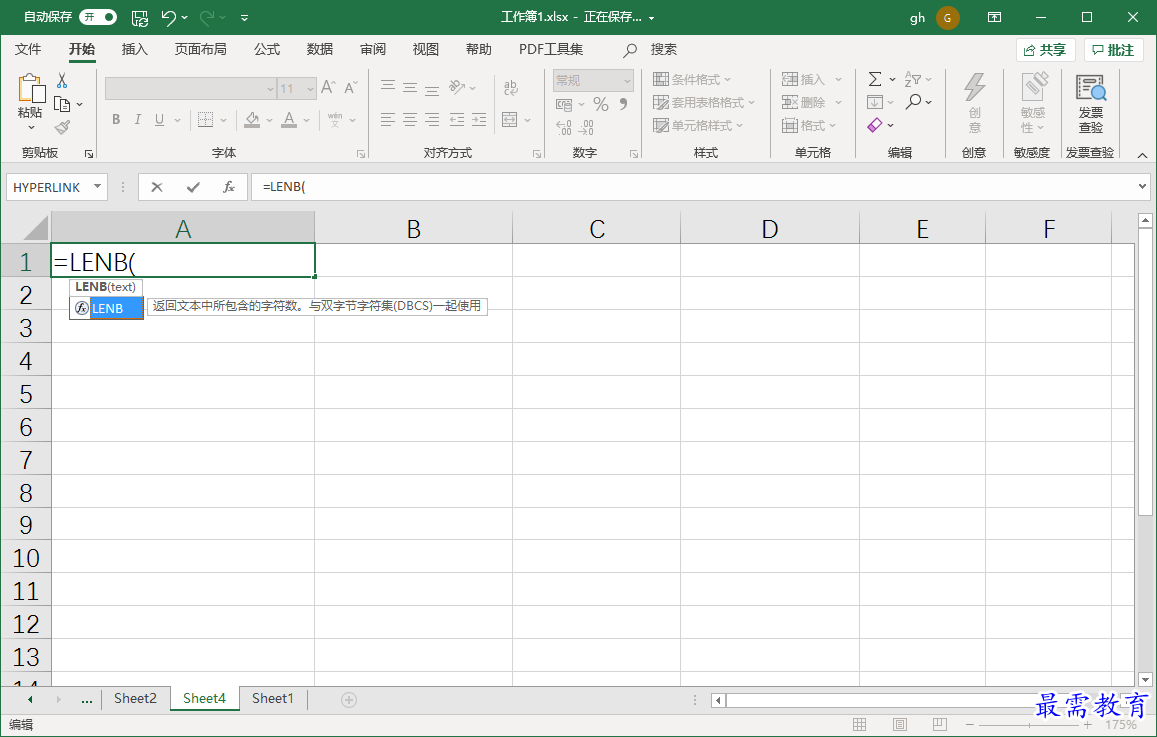Click the 批注 comments button
The height and width of the screenshot is (737, 1157).
click(1113, 50)
